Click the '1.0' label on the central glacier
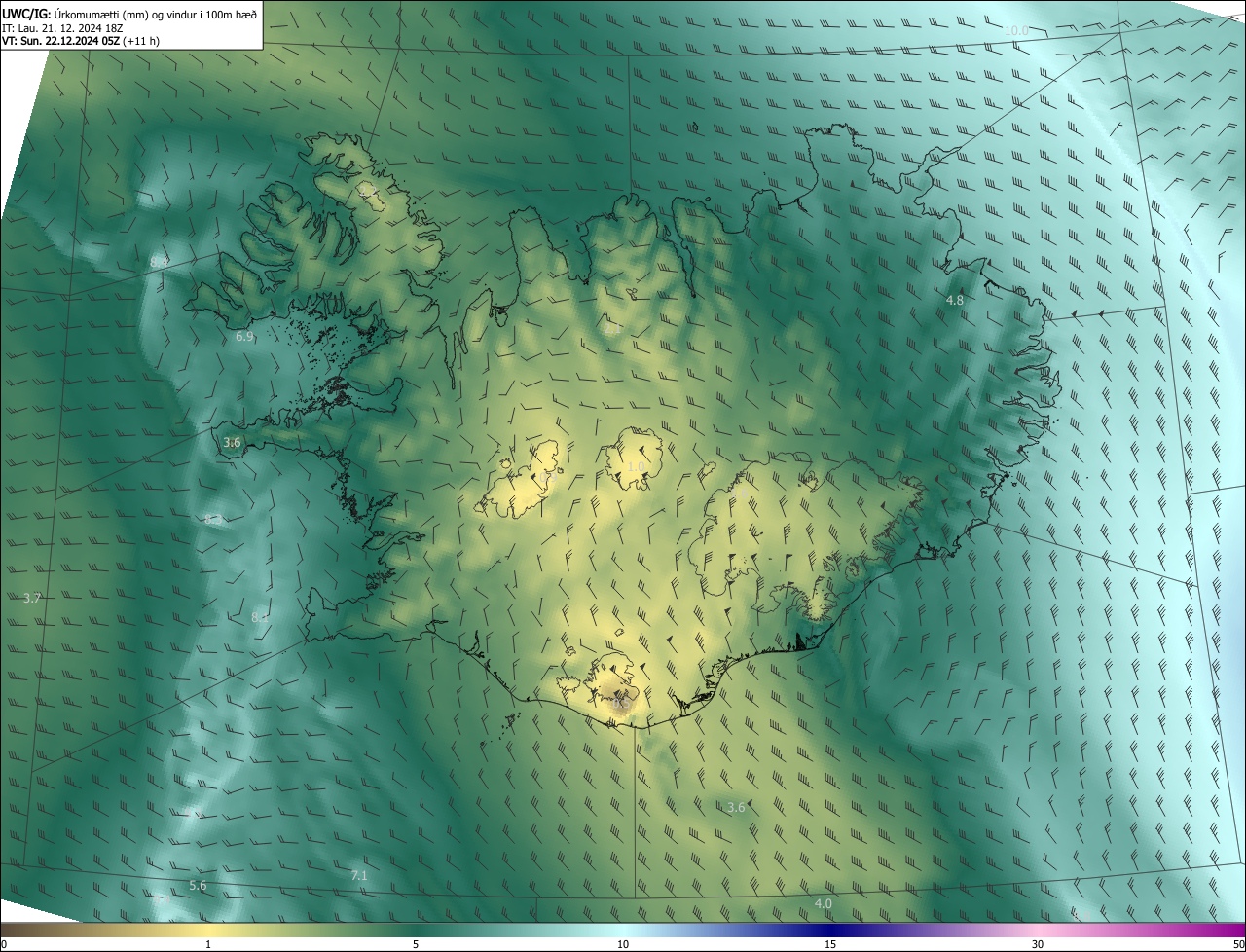The height and width of the screenshot is (952, 1246). coord(636,467)
